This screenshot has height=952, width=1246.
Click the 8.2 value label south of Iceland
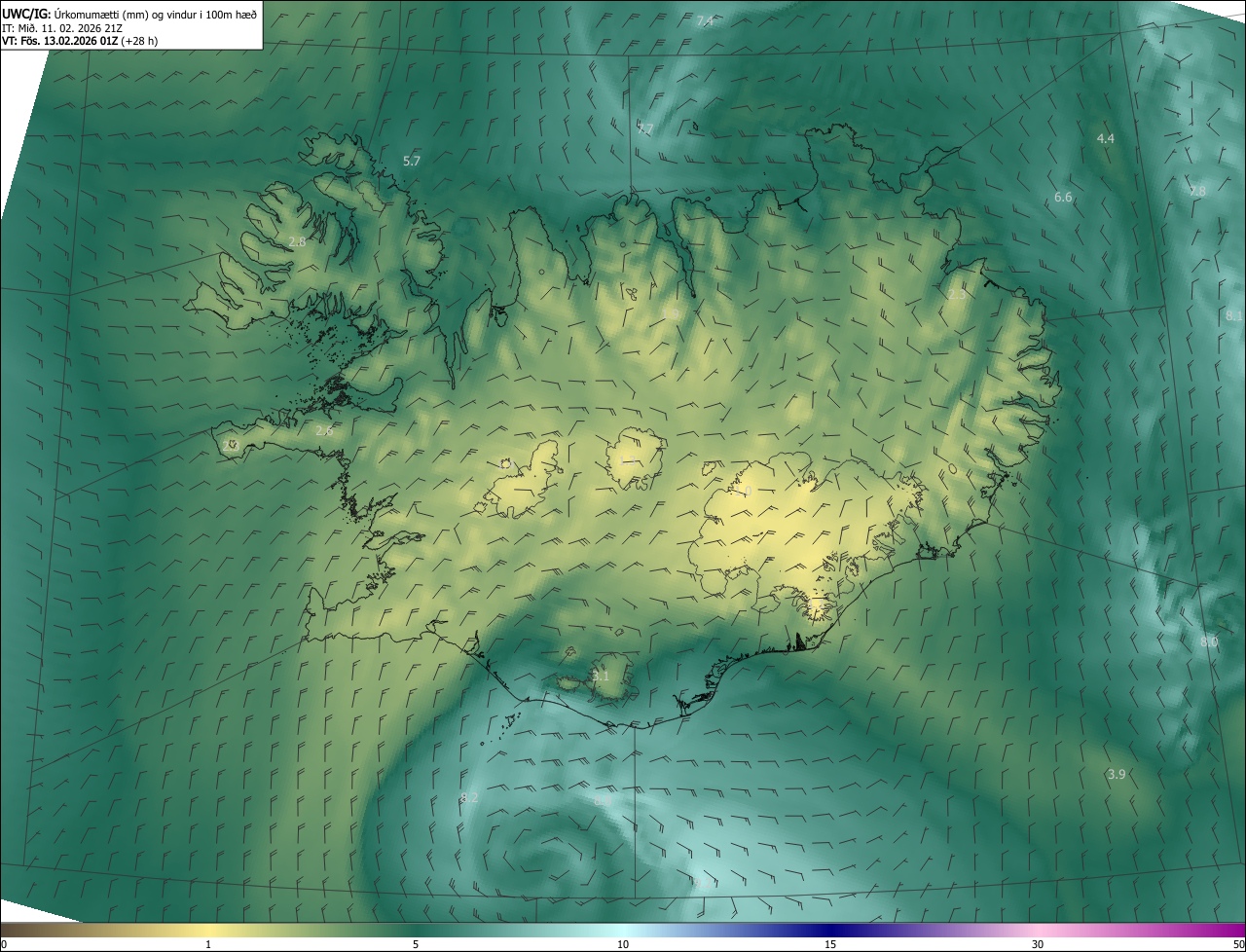[x=469, y=798]
